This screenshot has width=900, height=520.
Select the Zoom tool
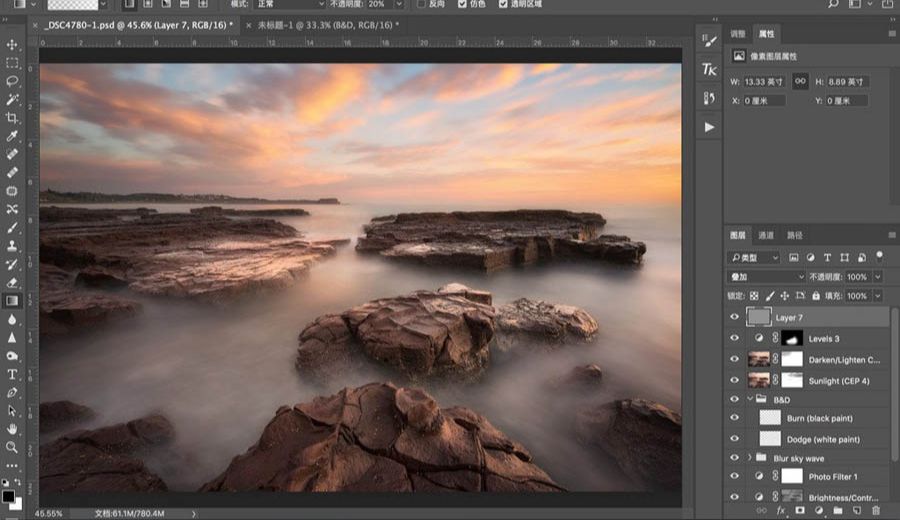tap(11, 447)
